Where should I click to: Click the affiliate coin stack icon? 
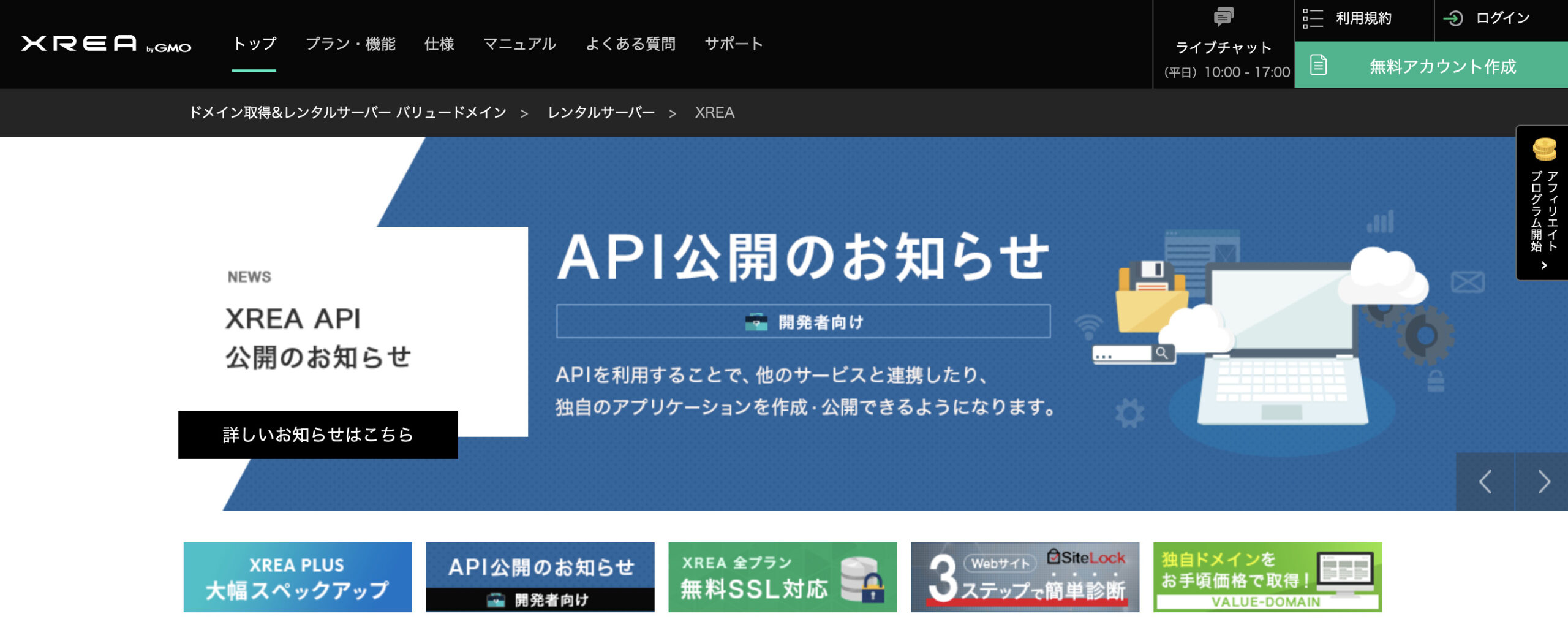1545,149
